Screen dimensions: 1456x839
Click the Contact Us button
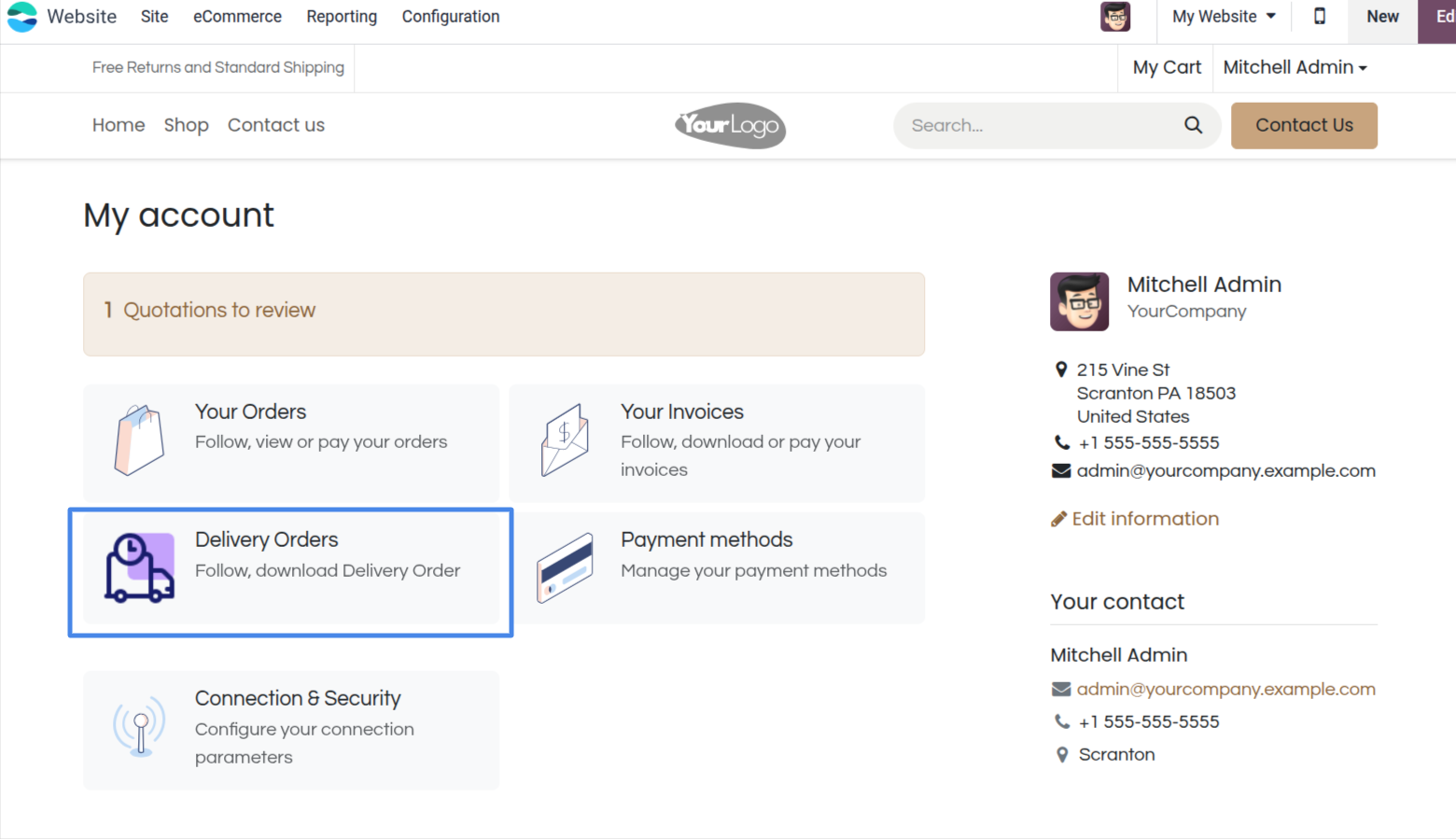point(1304,125)
